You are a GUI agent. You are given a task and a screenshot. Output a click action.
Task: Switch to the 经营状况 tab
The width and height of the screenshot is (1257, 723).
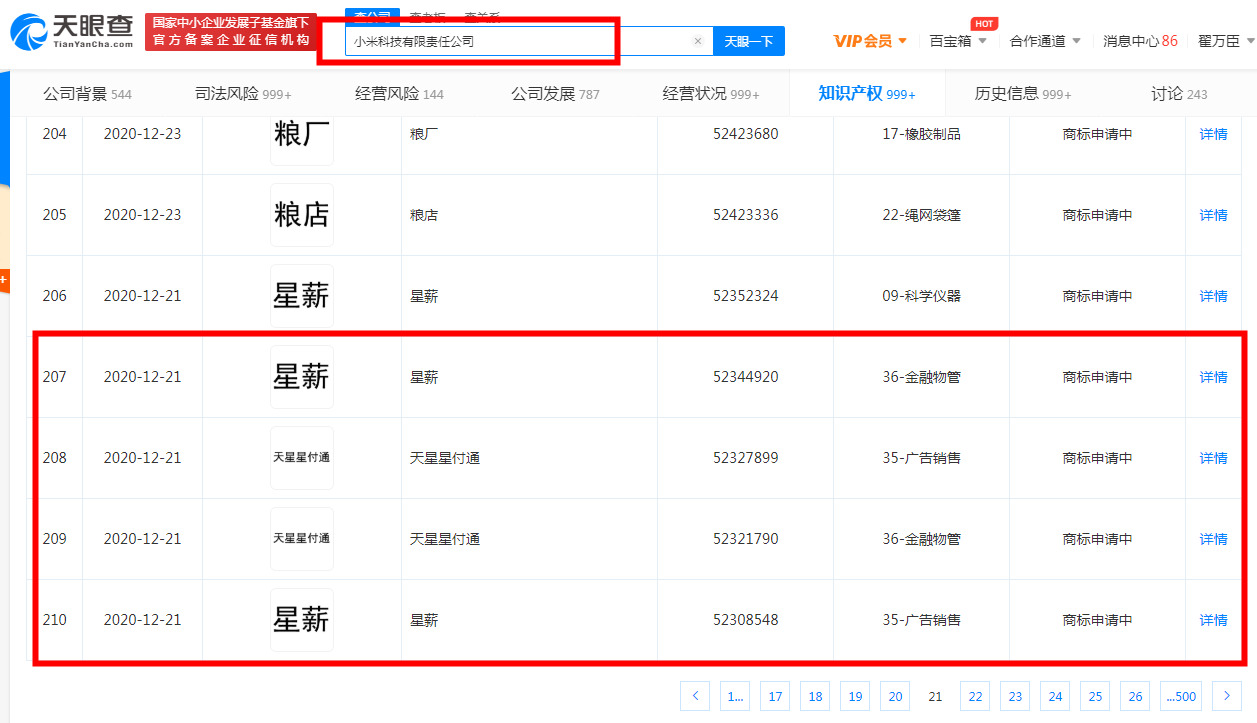(711, 94)
